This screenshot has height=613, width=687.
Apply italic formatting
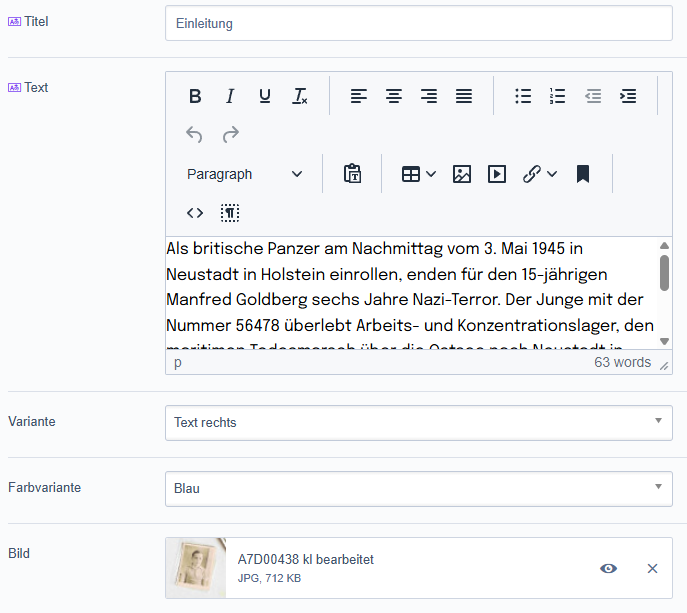pyautogui.click(x=230, y=96)
